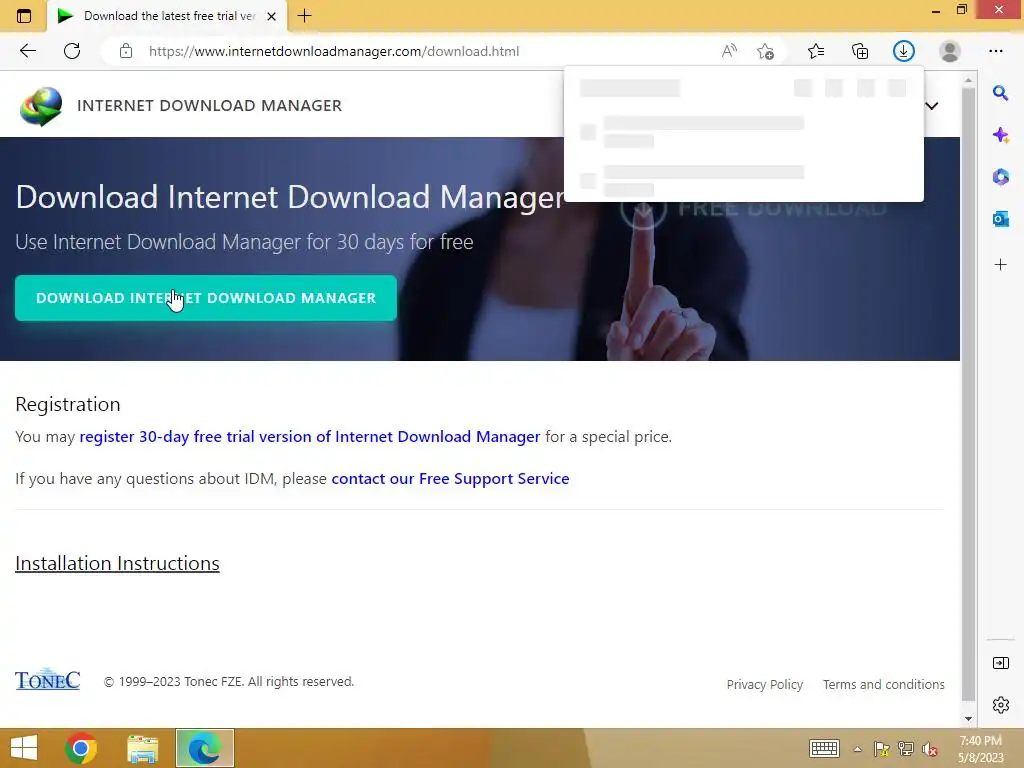
Task: Open Read aloud icon in address bar
Action: pyautogui.click(x=729, y=51)
